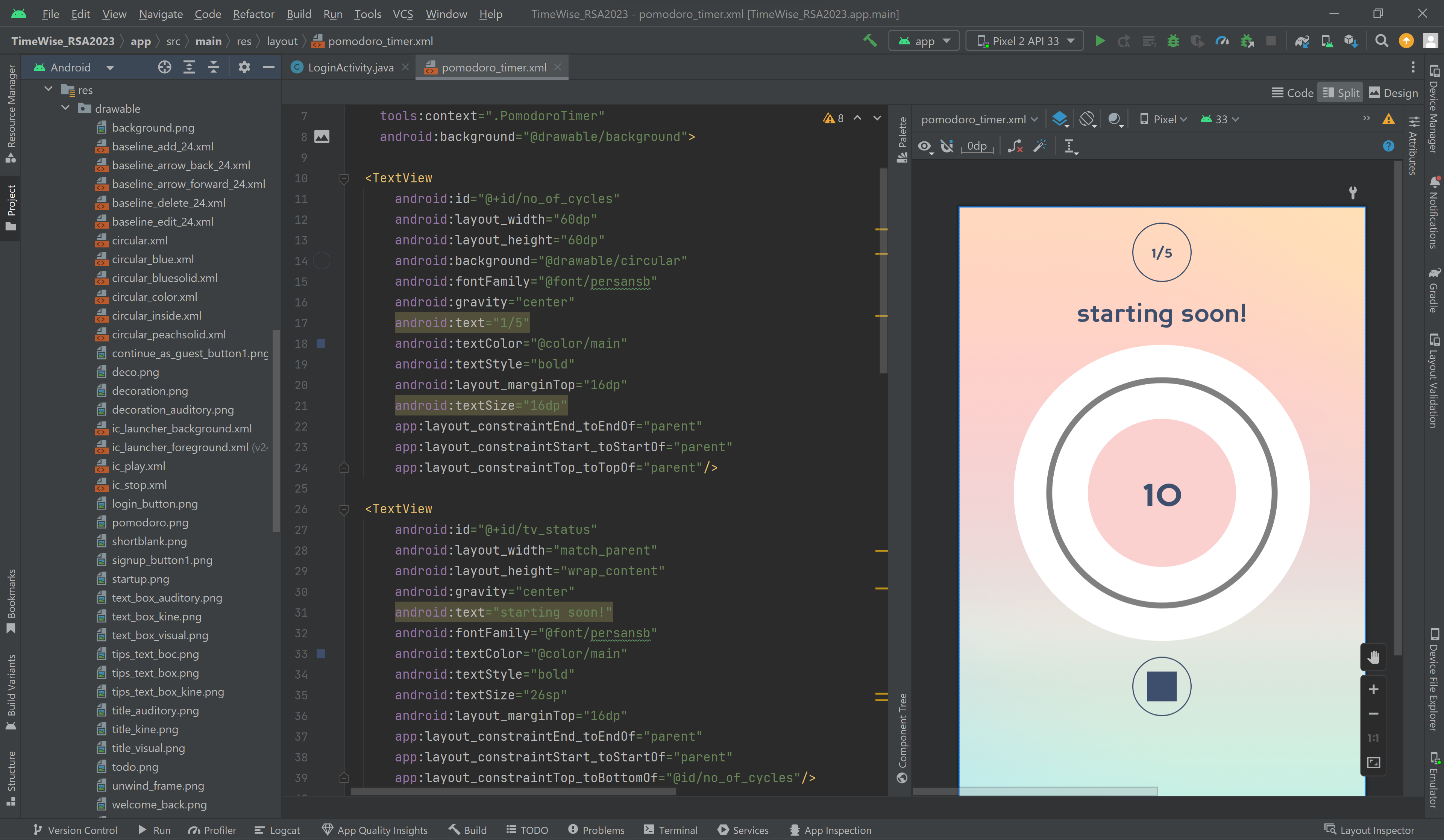Click the Debug app bug icon

[x=1173, y=41]
